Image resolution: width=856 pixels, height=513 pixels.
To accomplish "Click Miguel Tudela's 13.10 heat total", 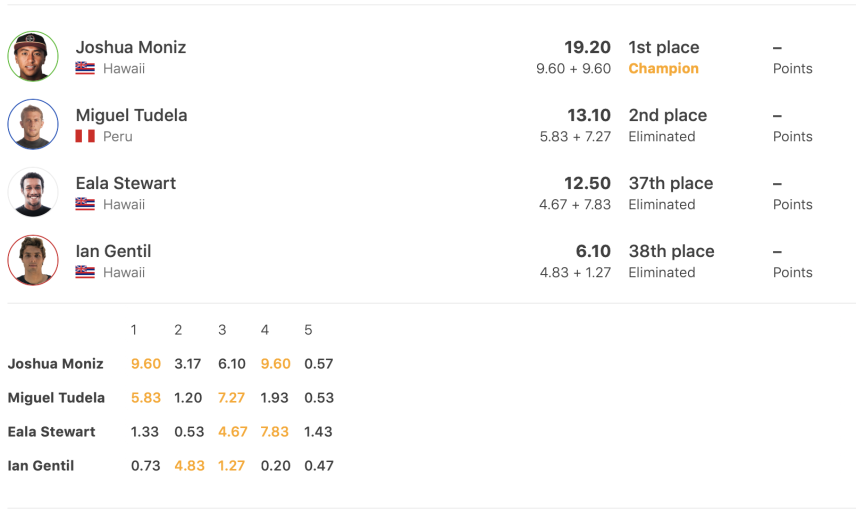I will pyautogui.click(x=588, y=115).
